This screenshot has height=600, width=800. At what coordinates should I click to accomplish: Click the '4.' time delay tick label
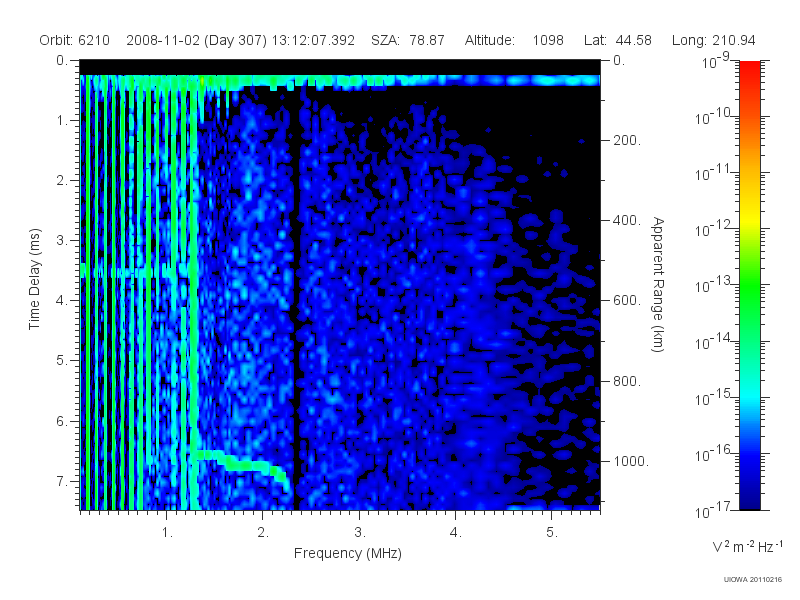[x=62, y=301]
